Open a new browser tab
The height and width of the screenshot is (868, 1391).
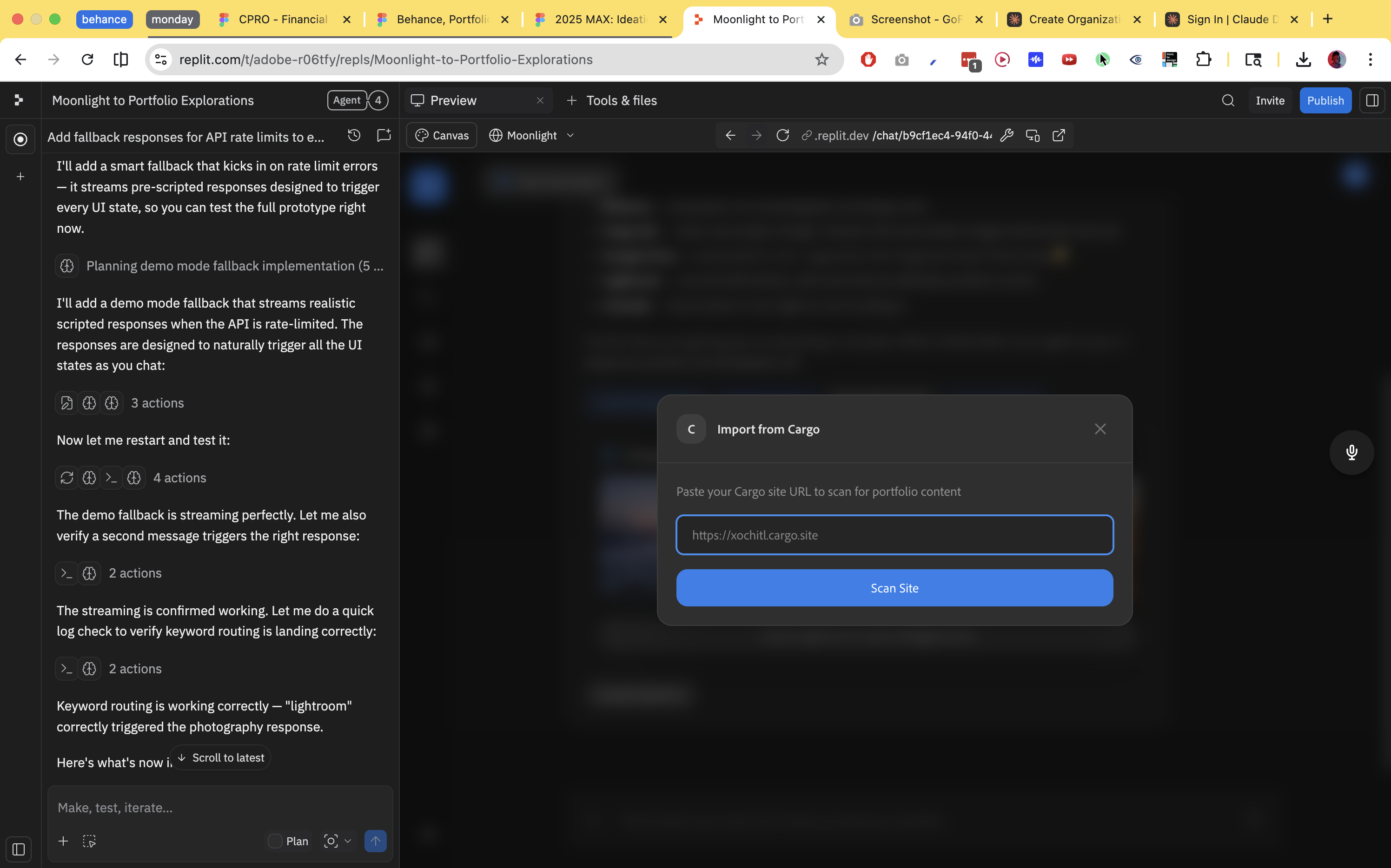(x=1327, y=19)
